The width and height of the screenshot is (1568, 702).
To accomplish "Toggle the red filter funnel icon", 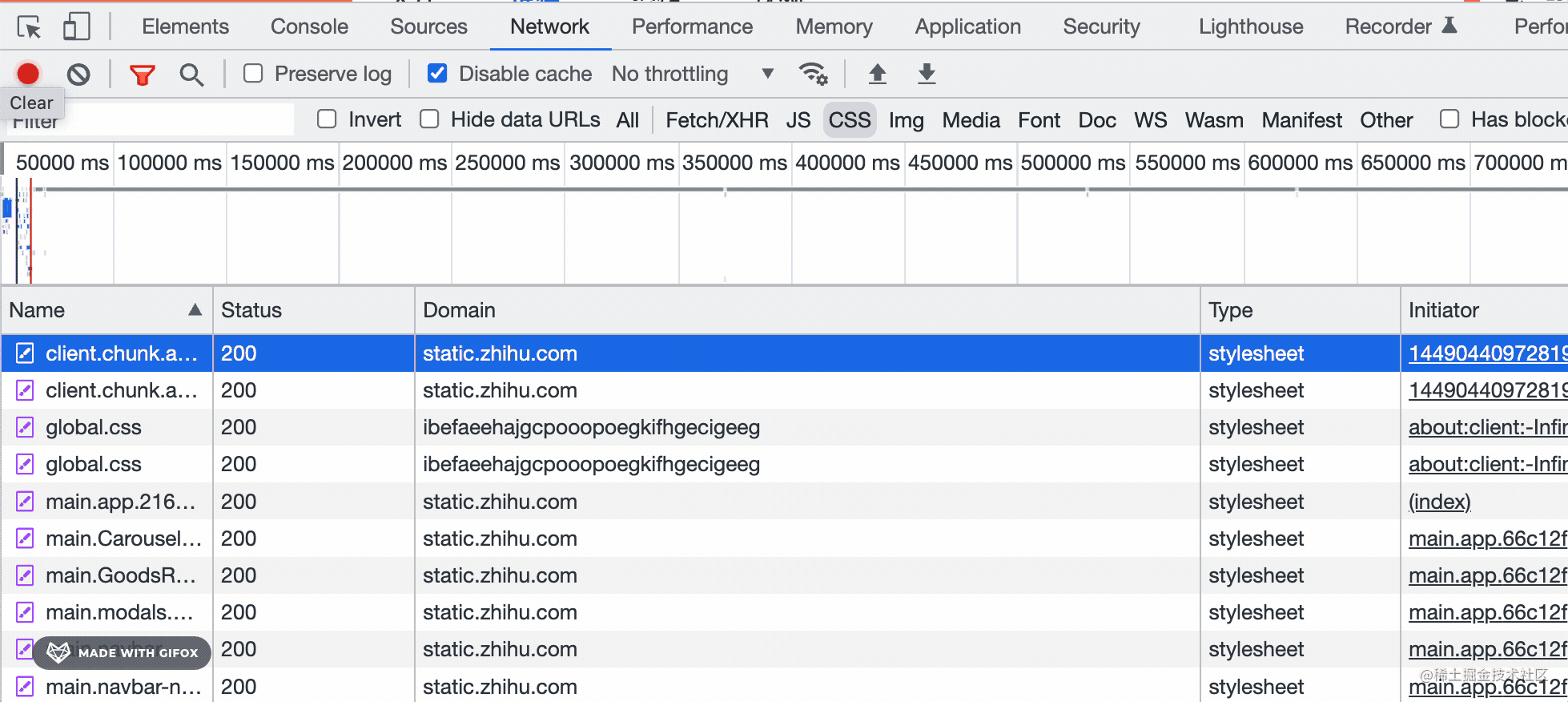I will point(142,75).
